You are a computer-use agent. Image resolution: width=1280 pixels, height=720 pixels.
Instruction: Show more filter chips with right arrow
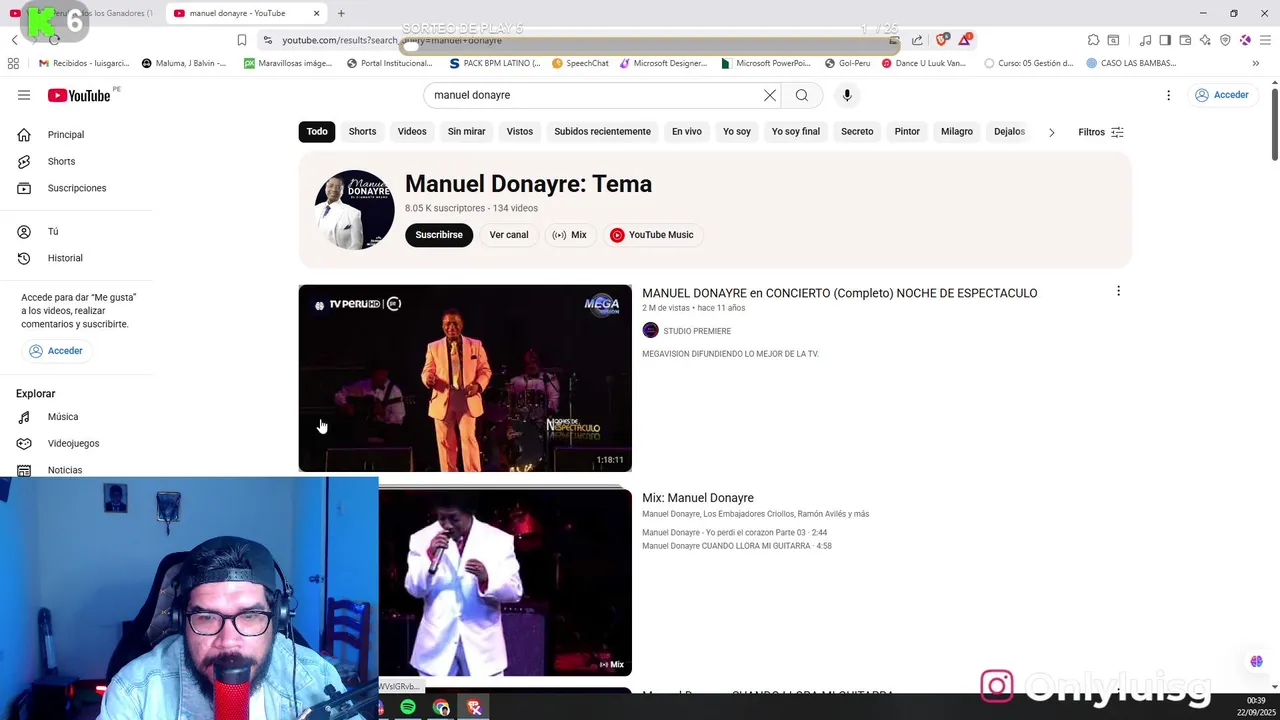(x=1051, y=132)
